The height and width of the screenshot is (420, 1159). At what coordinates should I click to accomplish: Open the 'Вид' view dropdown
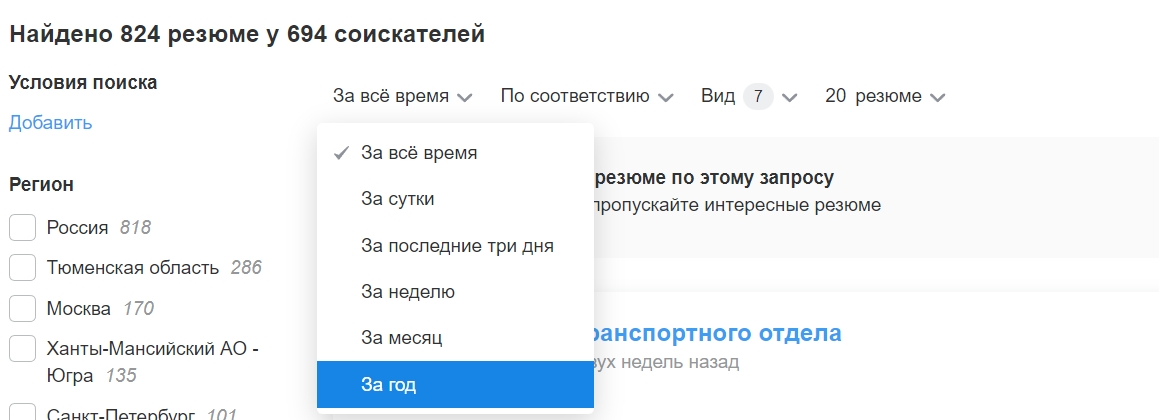pos(749,96)
